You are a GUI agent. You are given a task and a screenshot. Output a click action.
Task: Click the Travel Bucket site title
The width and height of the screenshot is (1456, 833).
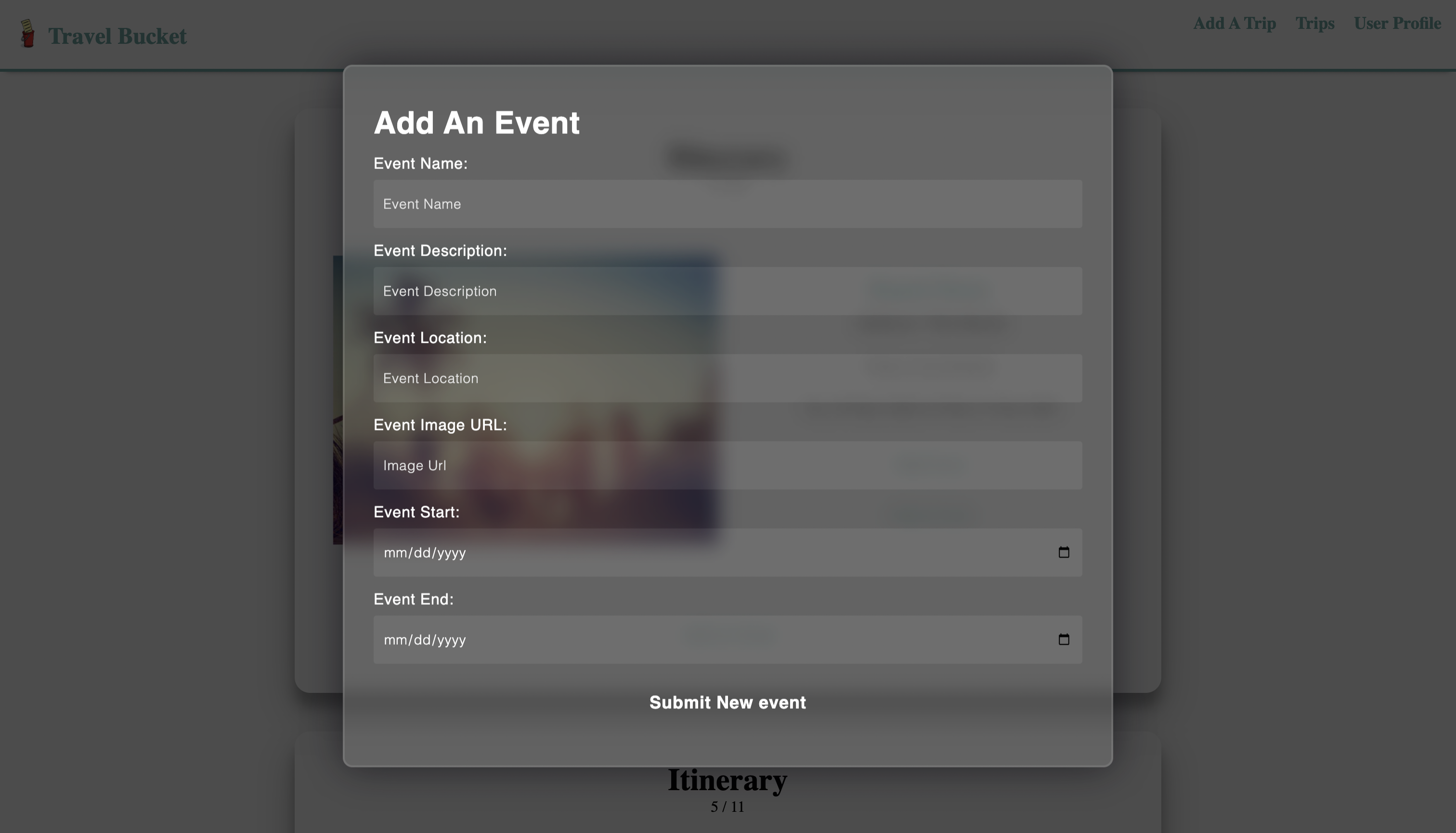[x=117, y=36]
